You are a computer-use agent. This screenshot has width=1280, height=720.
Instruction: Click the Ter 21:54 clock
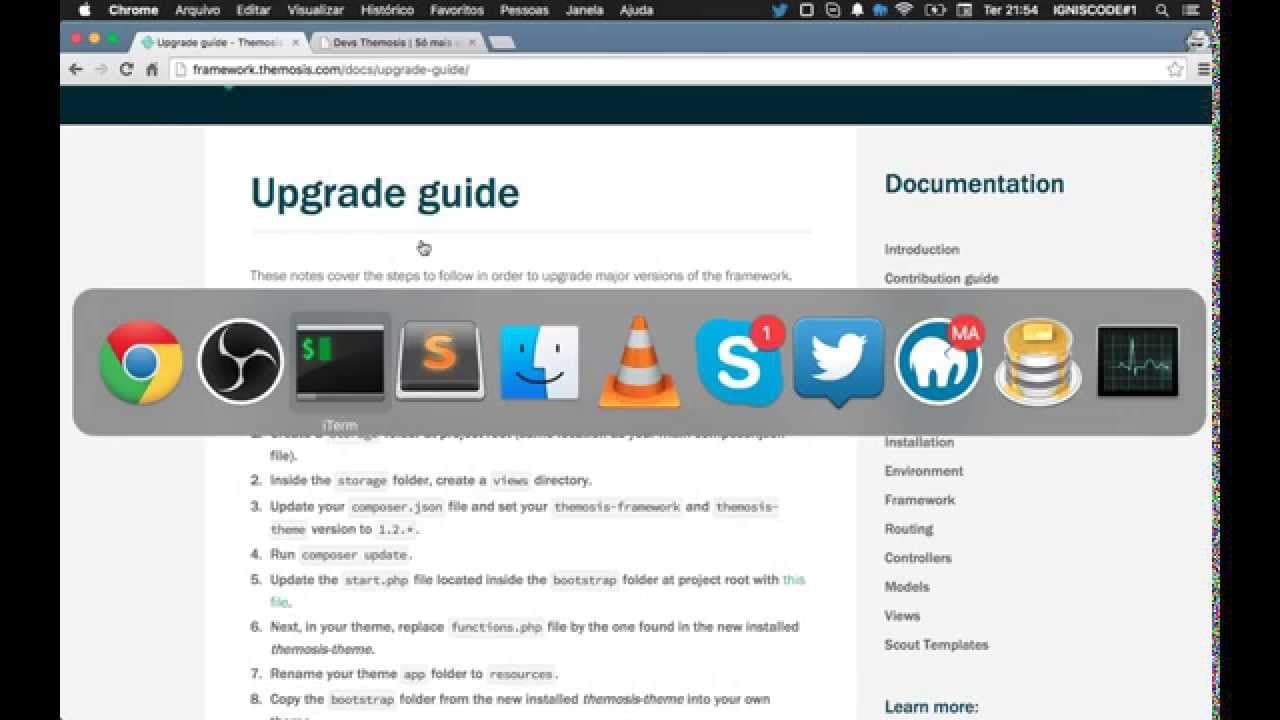point(1011,10)
